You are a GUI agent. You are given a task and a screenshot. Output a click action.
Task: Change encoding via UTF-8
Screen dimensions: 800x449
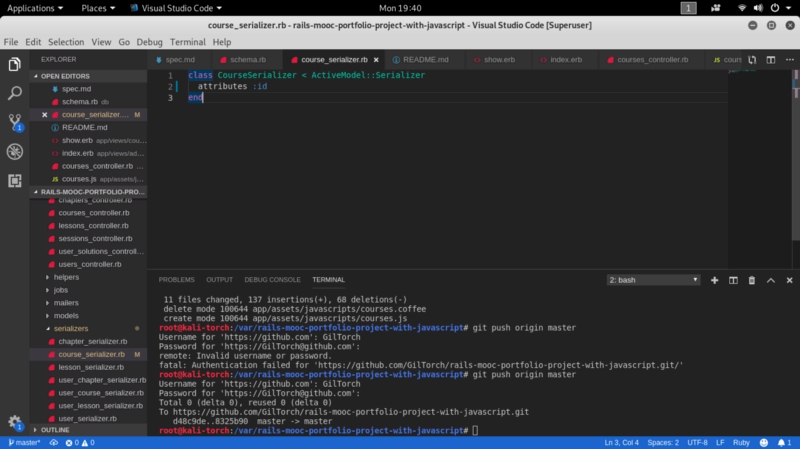point(697,442)
